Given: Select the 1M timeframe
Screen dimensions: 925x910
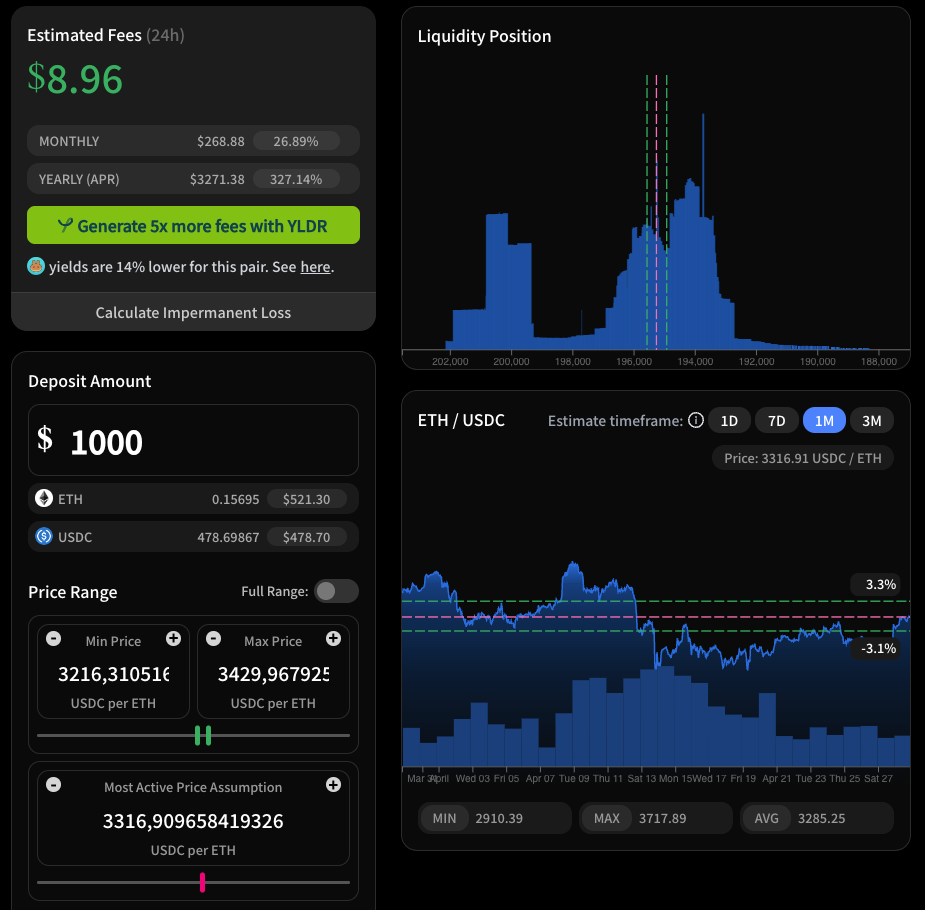Looking at the screenshot, I should tap(824, 420).
